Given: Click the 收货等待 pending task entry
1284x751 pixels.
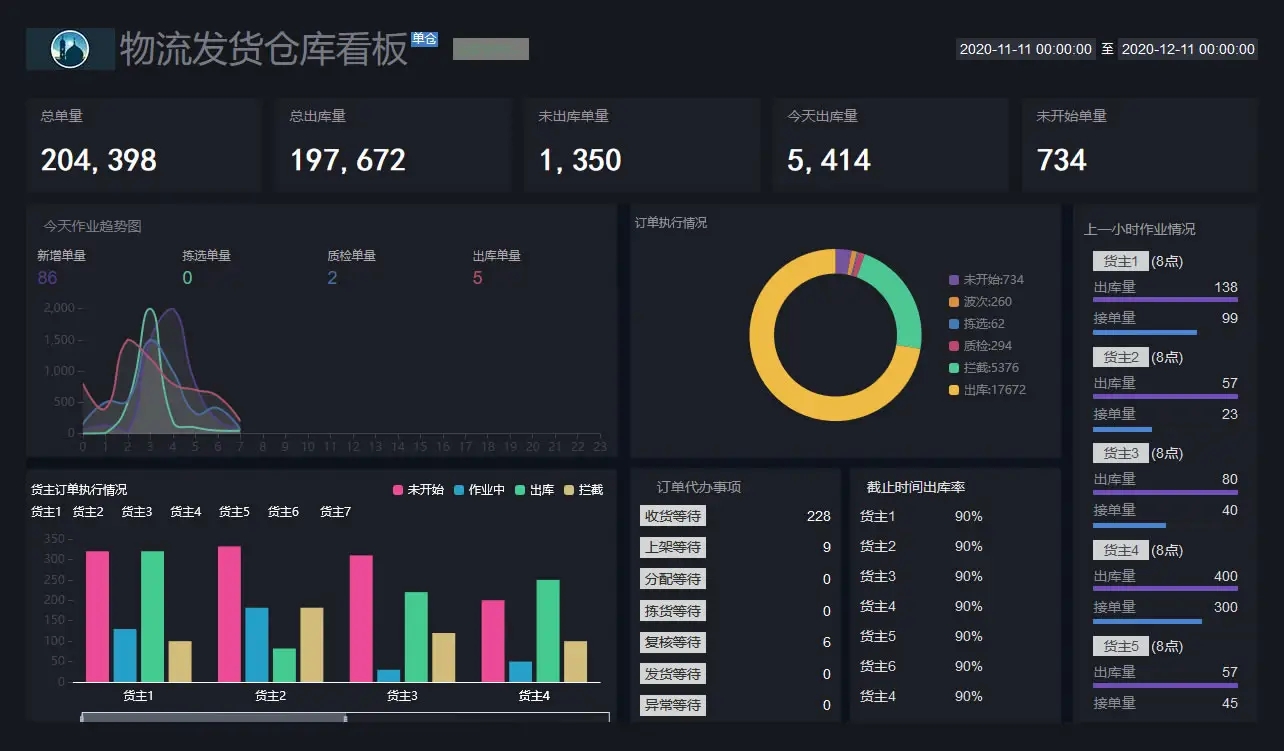Looking at the screenshot, I should pyautogui.click(x=673, y=515).
